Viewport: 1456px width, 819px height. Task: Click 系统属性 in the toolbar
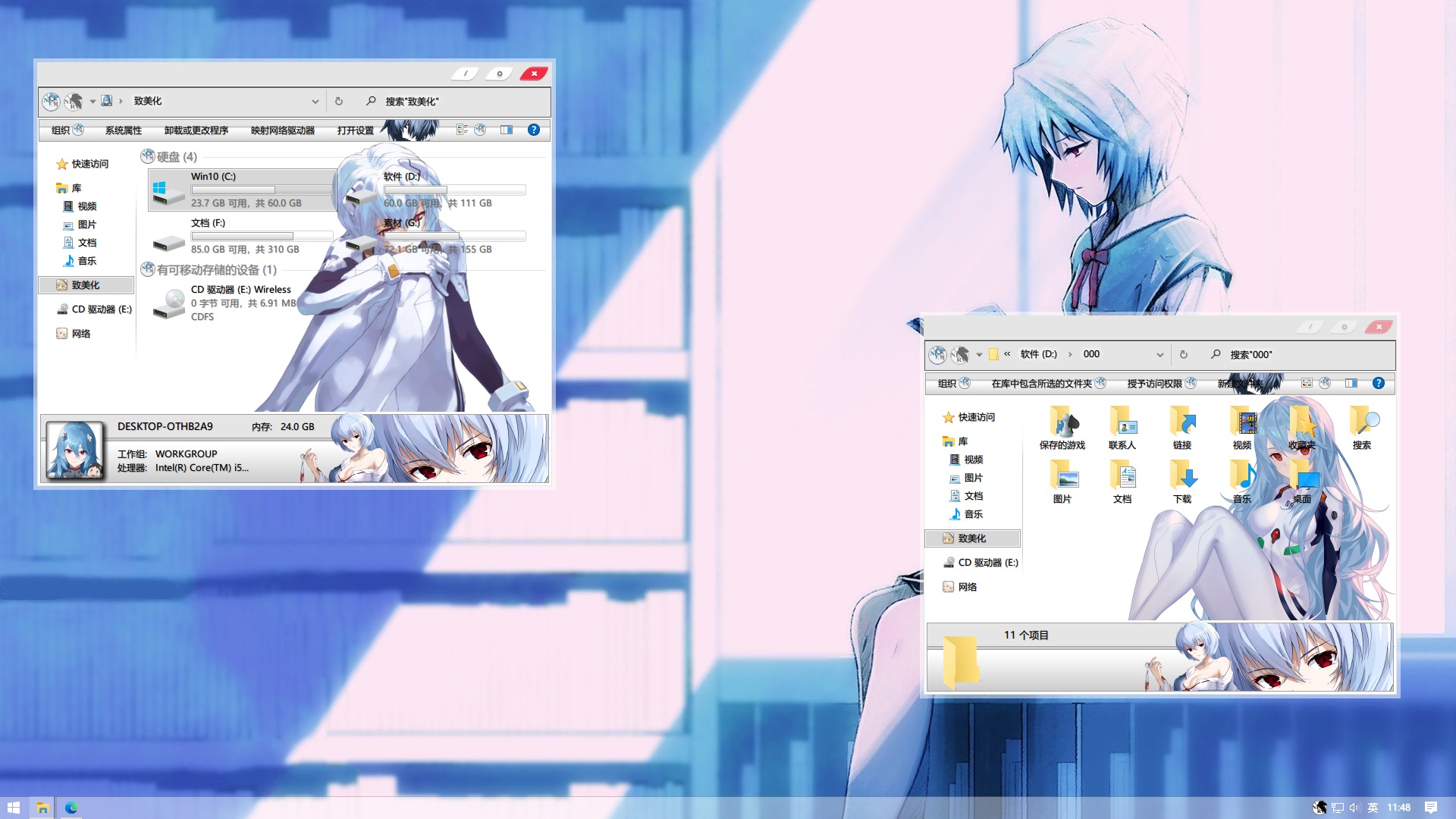tap(124, 130)
